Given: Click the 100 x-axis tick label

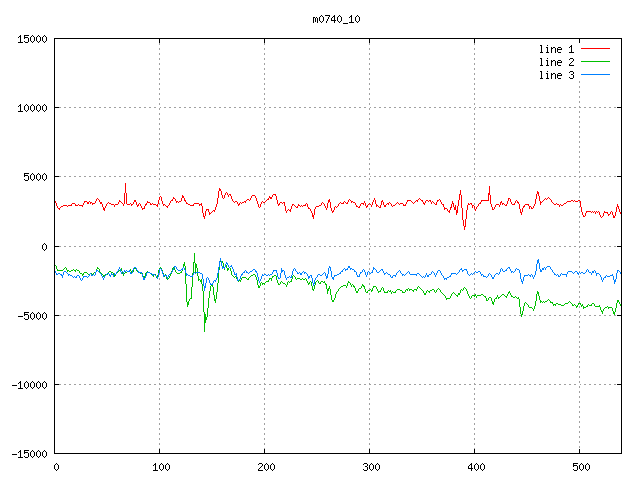Looking at the screenshot, I should pos(160,466).
